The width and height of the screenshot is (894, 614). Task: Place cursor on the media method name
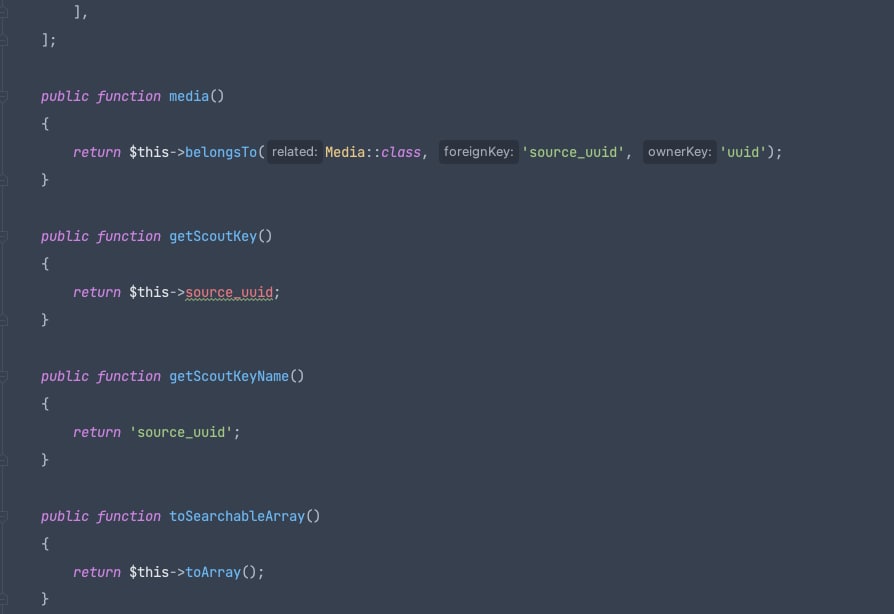[x=189, y=96]
